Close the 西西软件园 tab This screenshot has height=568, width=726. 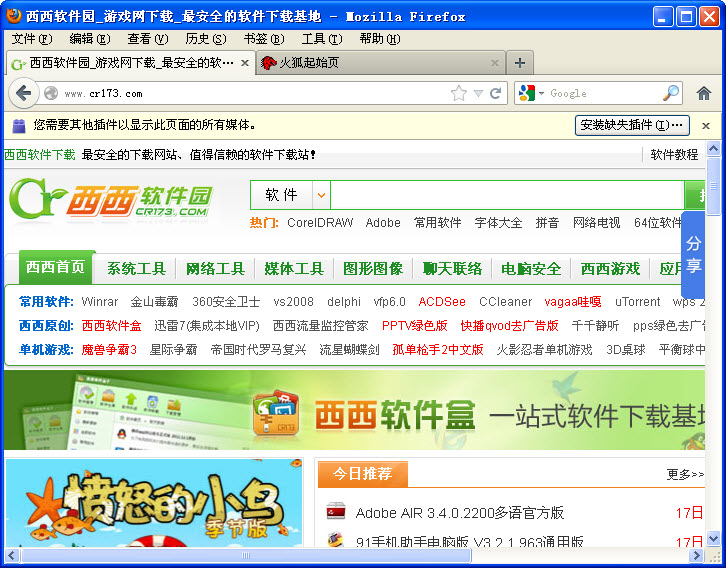point(245,62)
